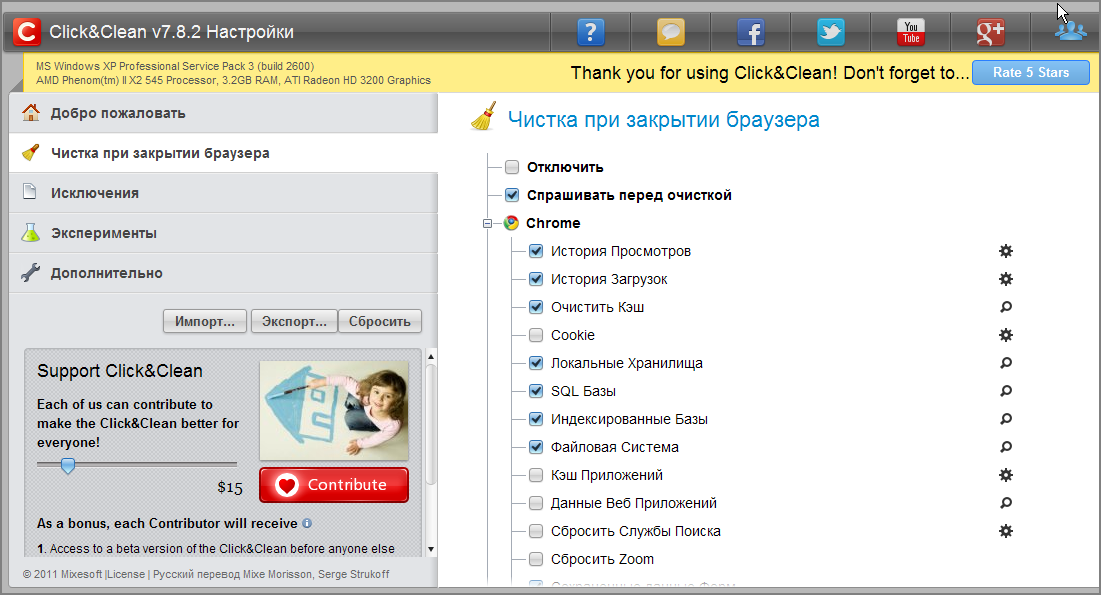Click magnifier icon next to Индексированные Базы
The image size is (1101, 595).
click(x=1006, y=419)
